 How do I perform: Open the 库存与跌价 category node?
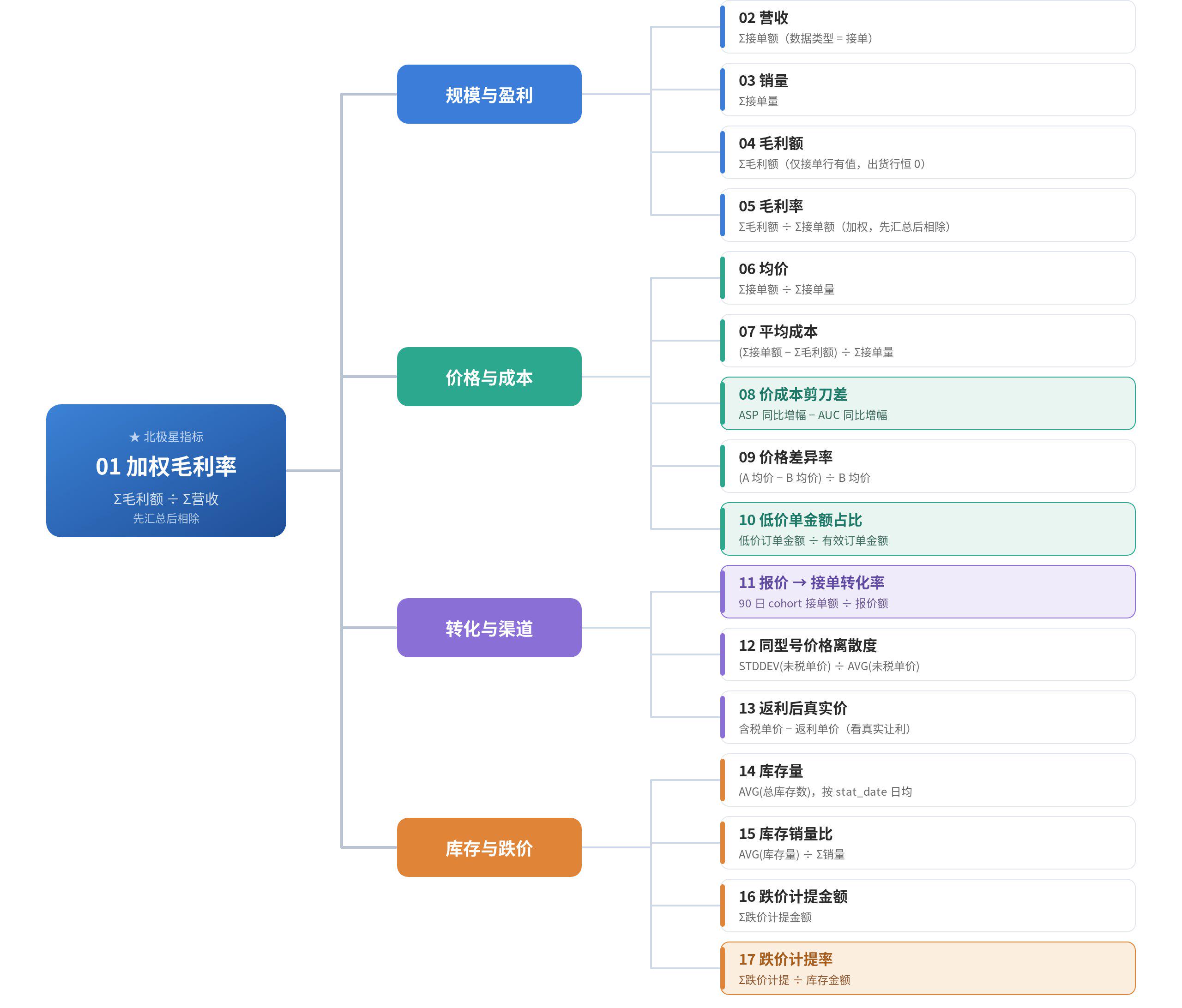[489, 847]
